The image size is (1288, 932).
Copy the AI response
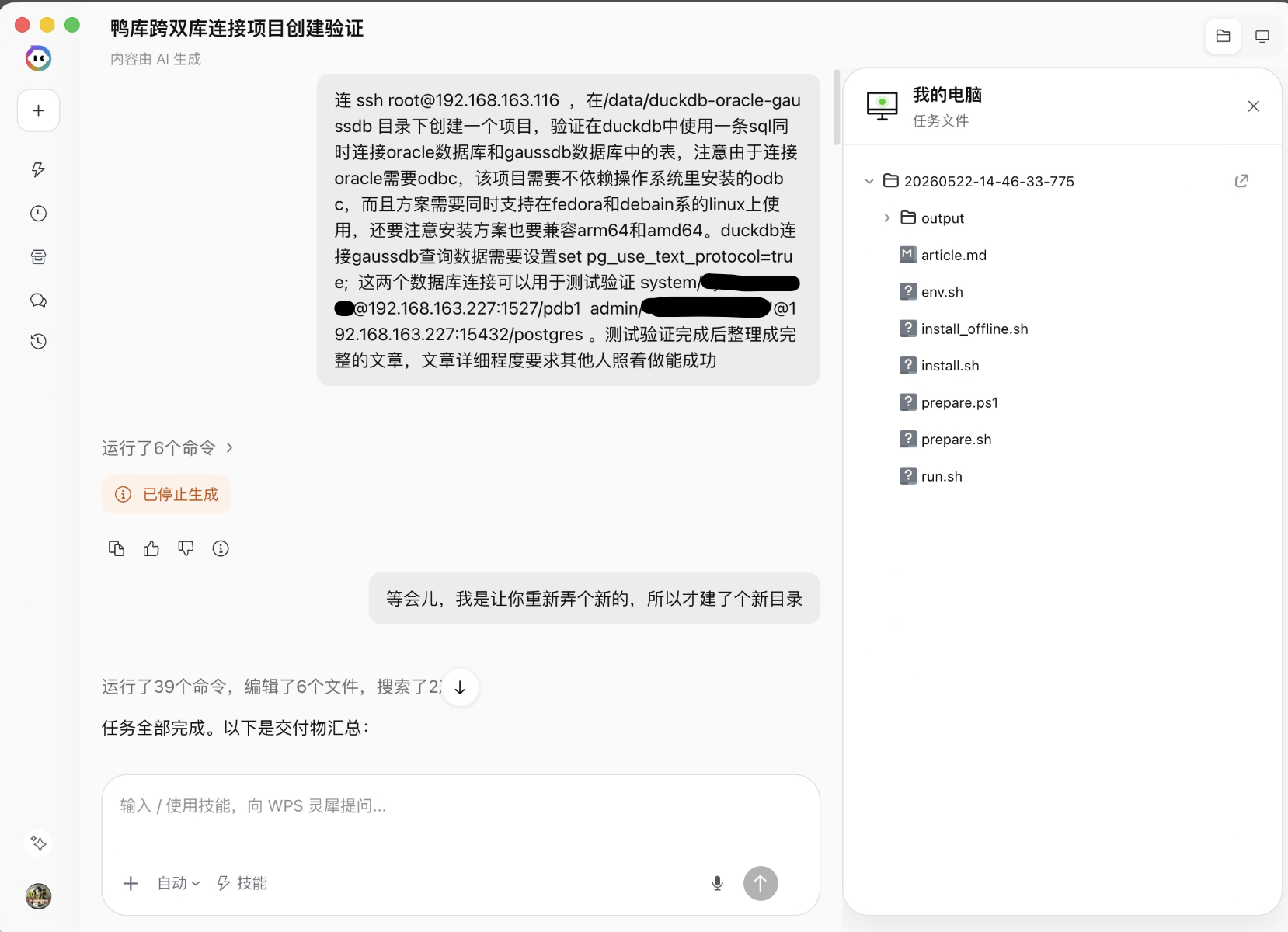pyautogui.click(x=117, y=549)
